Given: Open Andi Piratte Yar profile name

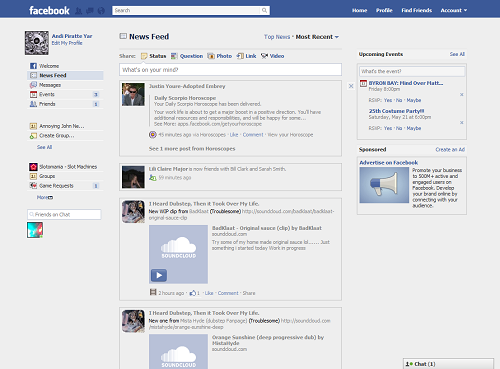Looking at the screenshot, I should pos(72,36).
